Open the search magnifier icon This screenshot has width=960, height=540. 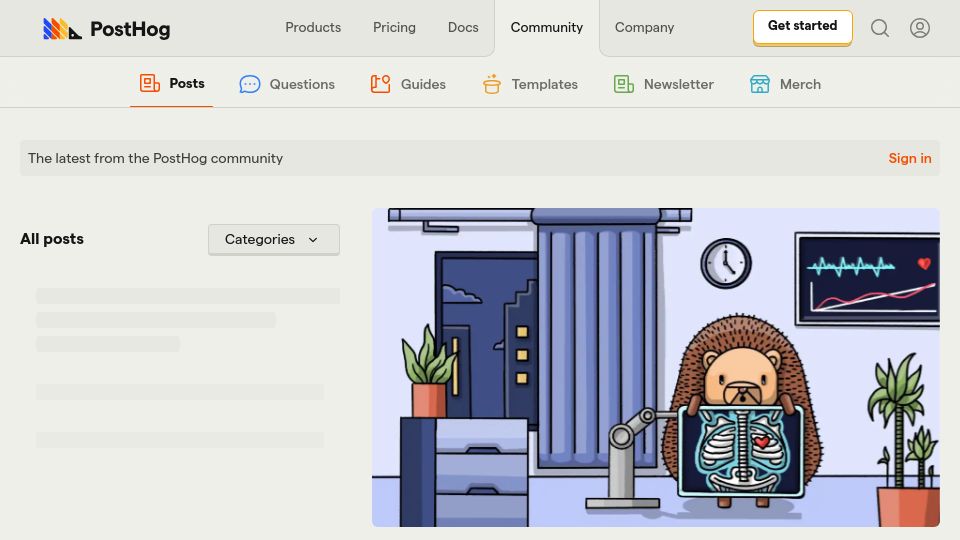[880, 28]
